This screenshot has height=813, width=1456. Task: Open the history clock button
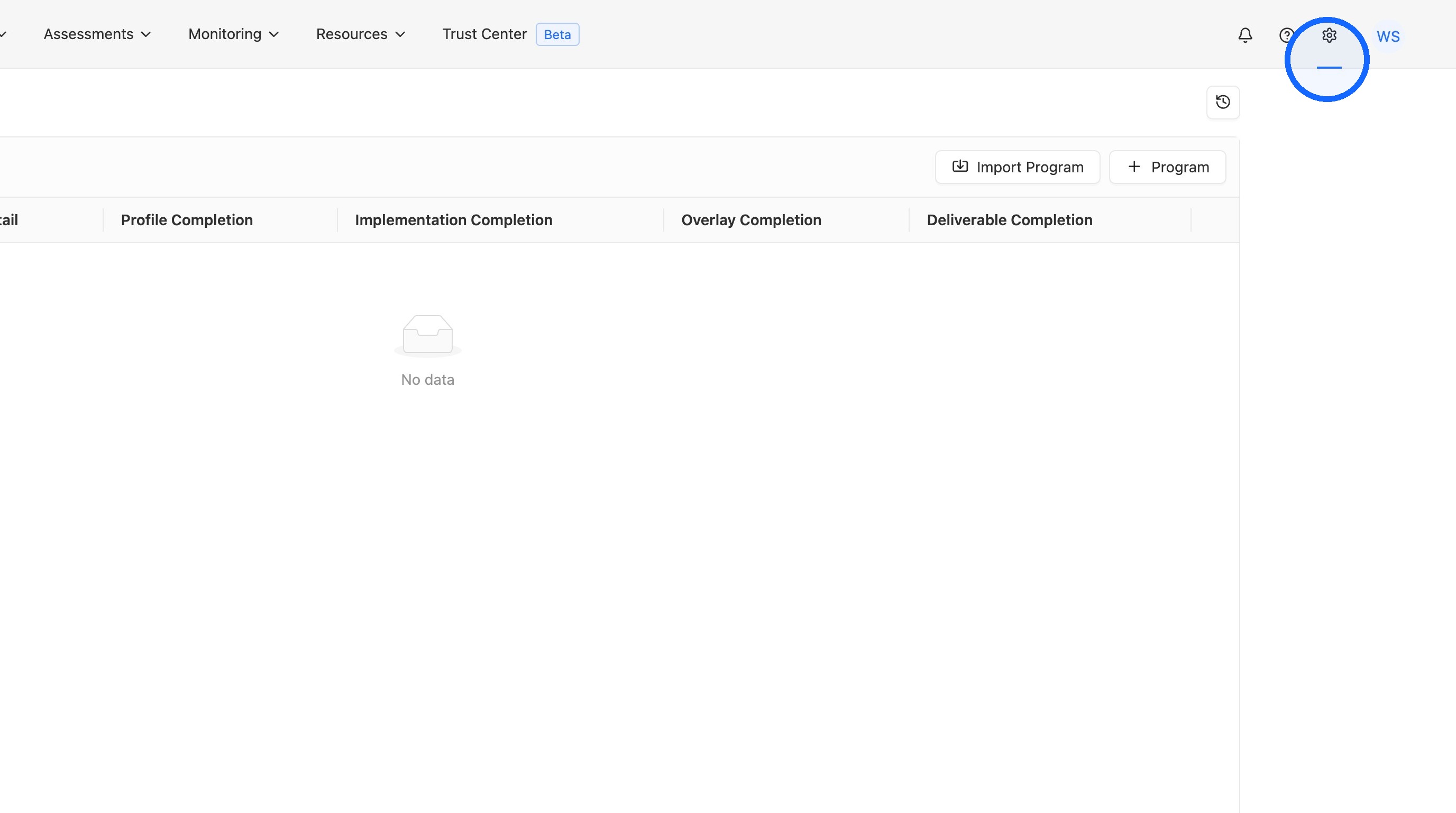coord(1223,102)
